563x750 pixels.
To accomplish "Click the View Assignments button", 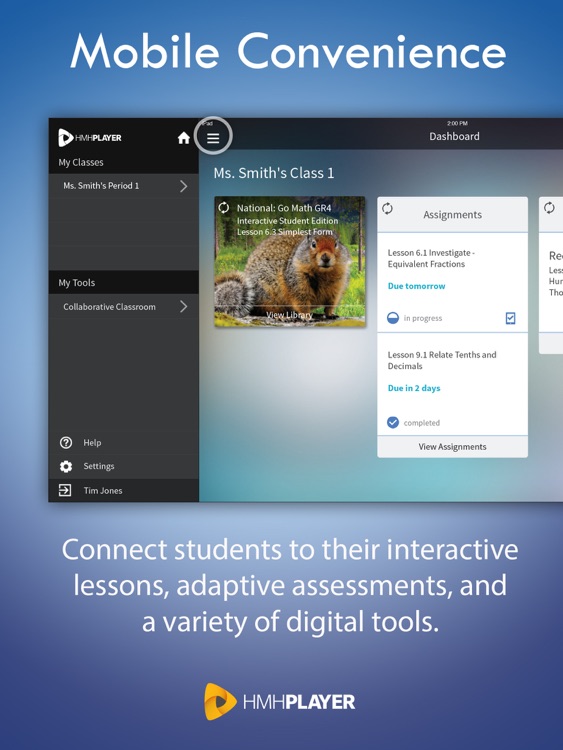I will pos(453,447).
